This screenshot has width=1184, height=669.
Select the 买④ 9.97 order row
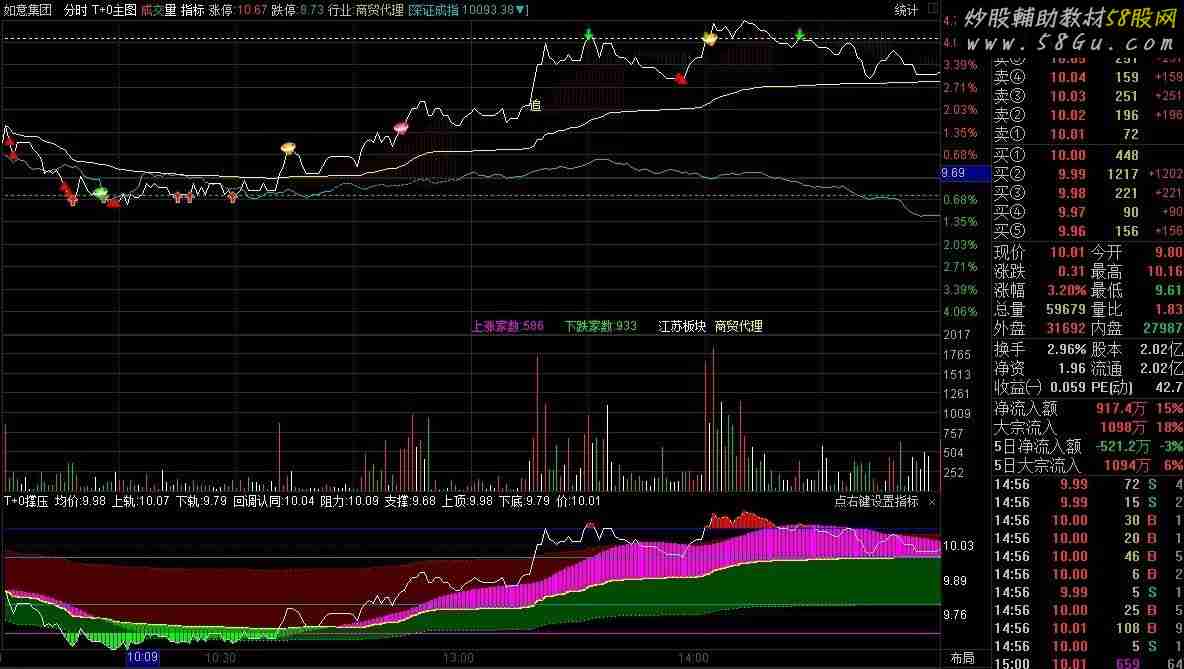(1087, 212)
